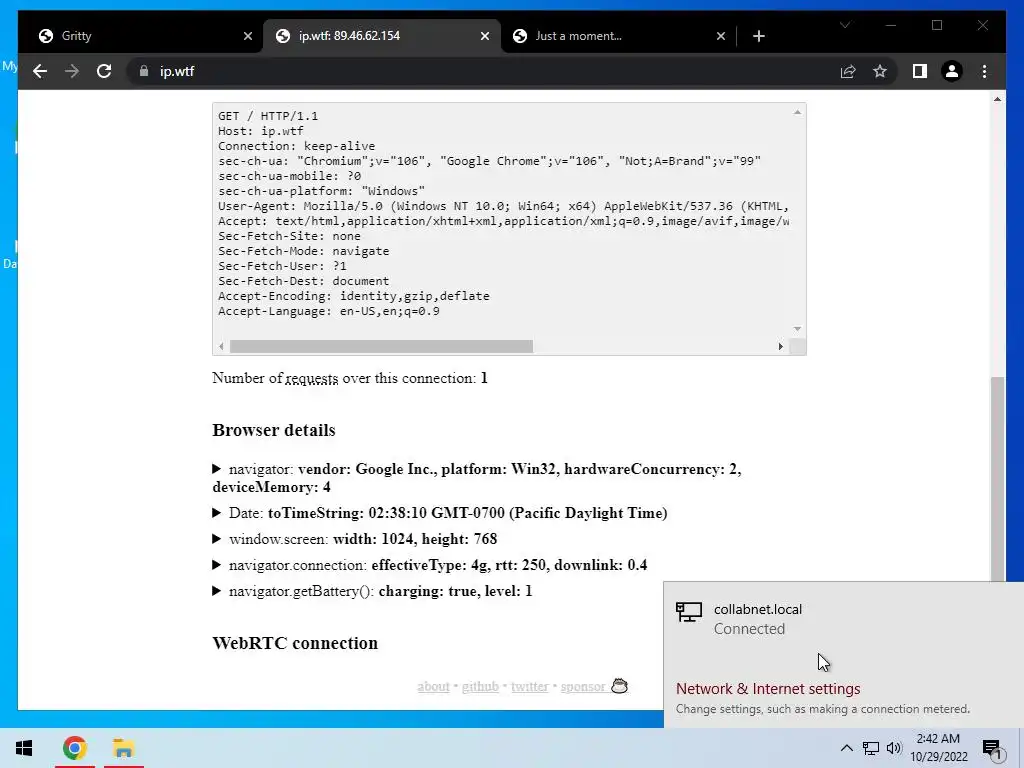Open Network & Internet settings
Viewport: 1024px width, 768px height.
768,689
